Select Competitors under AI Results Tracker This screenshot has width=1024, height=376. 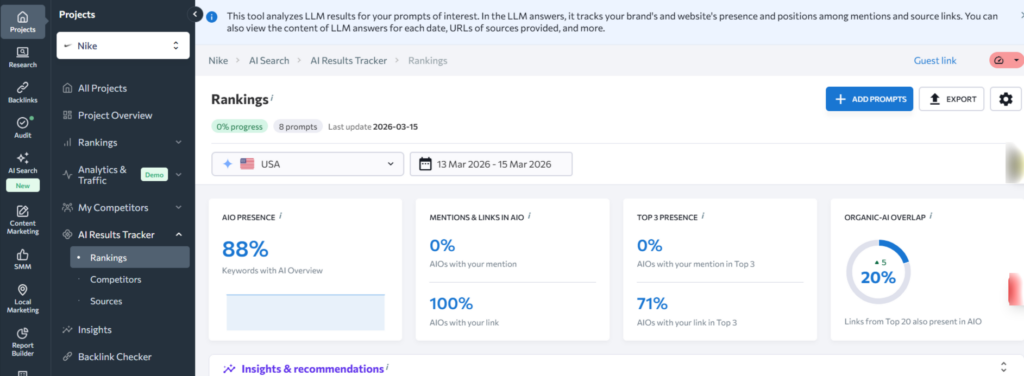(116, 279)
